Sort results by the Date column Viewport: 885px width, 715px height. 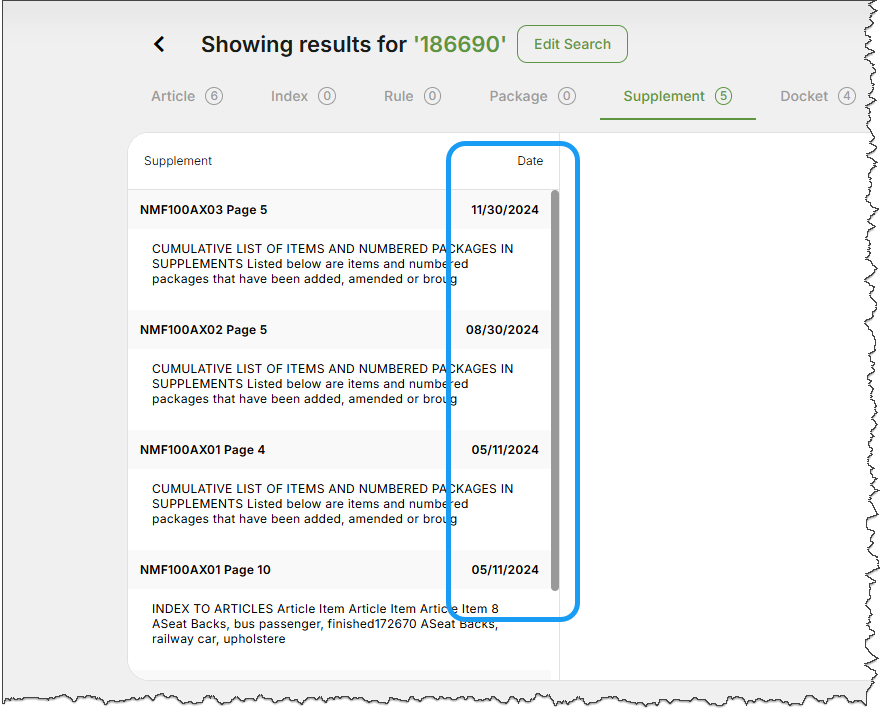pos(530,161)
